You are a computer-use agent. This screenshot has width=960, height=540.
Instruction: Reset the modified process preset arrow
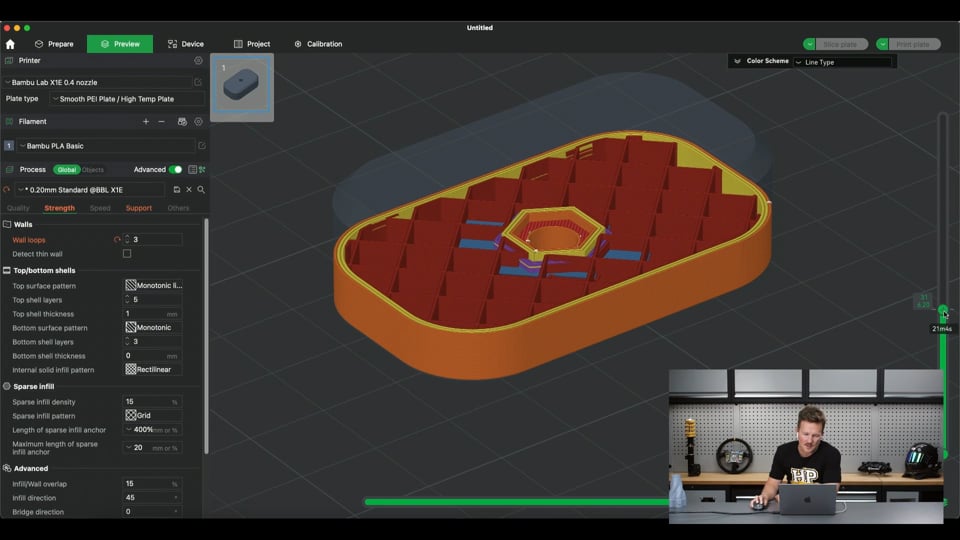[7, 190]
